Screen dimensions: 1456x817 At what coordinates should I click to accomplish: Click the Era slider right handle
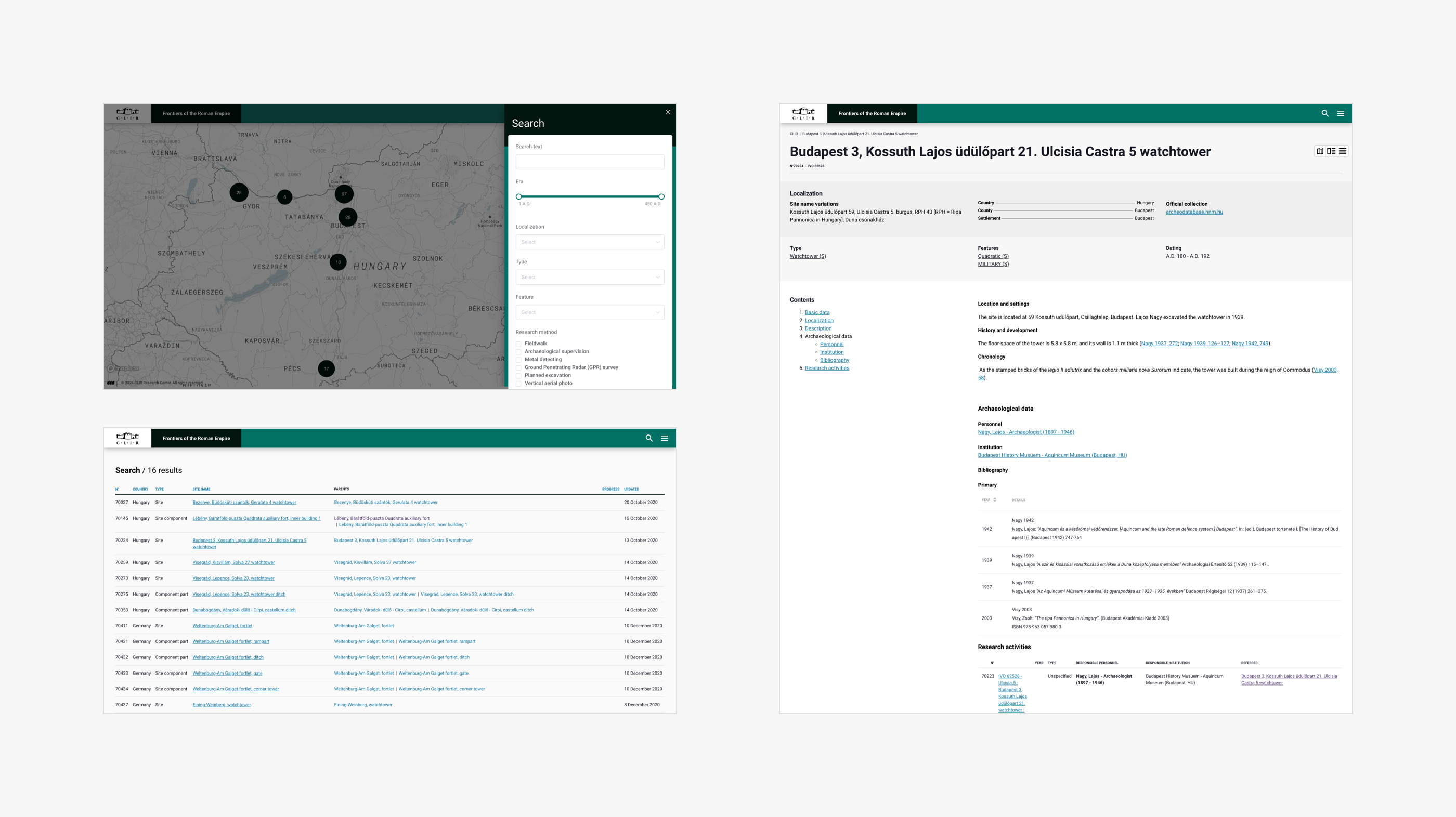coord(661,196)
